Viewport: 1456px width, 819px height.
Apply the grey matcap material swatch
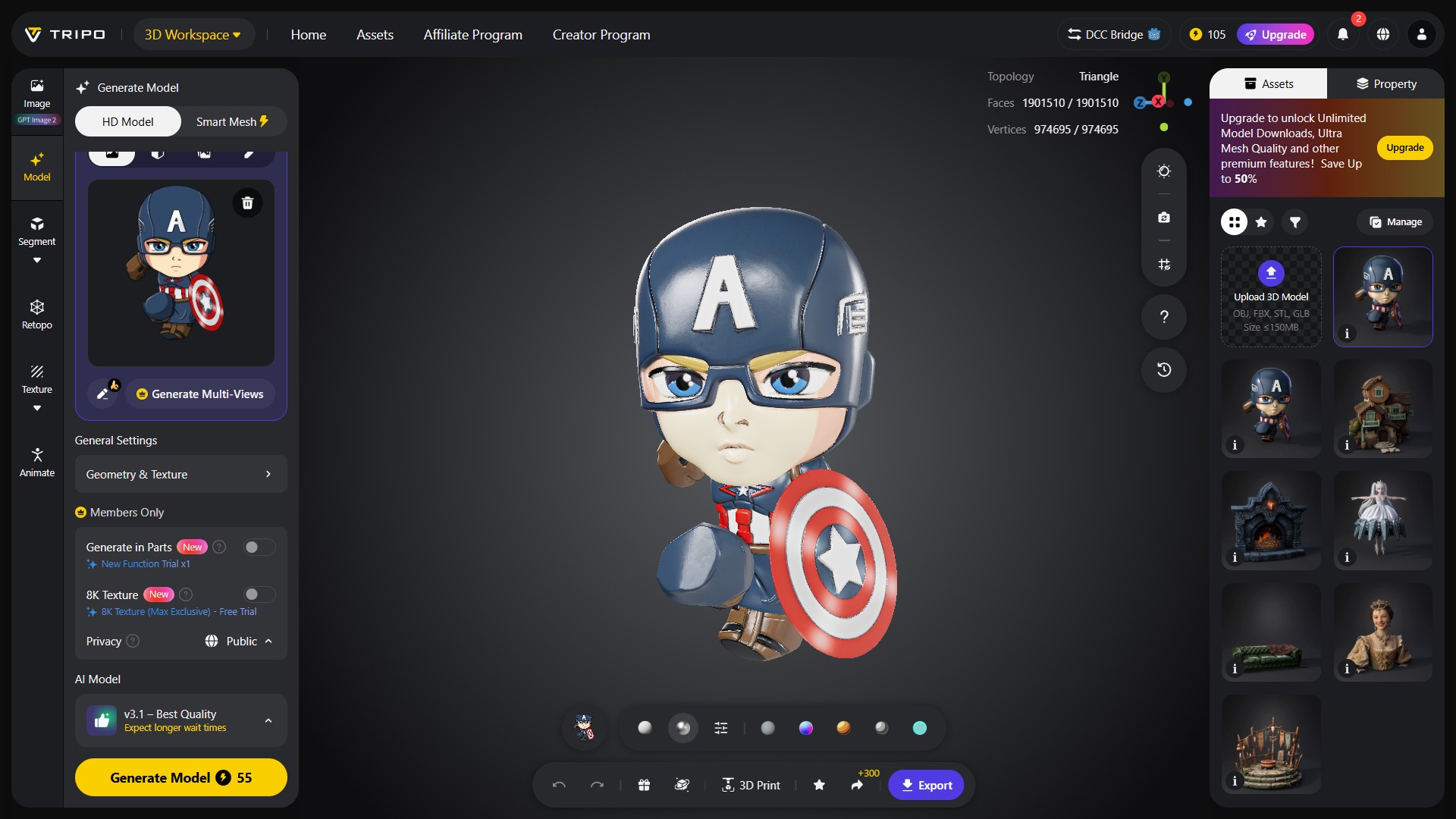(768, 728)
